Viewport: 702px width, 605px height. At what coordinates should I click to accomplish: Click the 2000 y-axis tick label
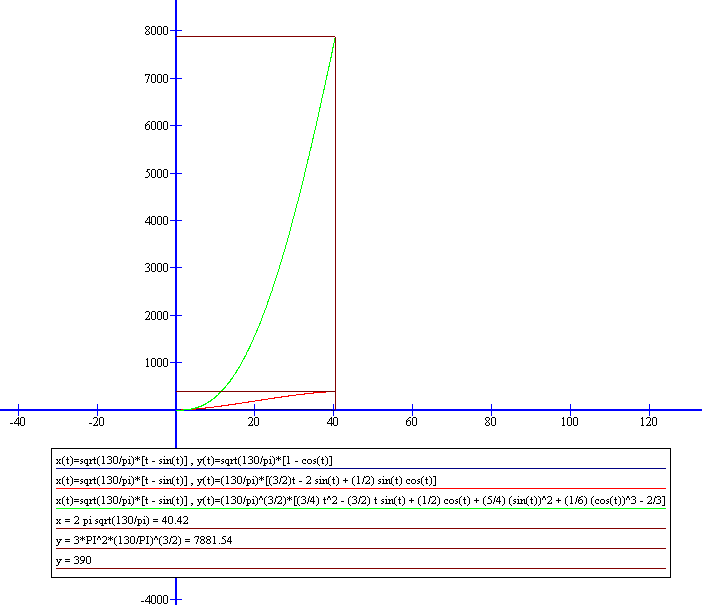click(156, 316)
